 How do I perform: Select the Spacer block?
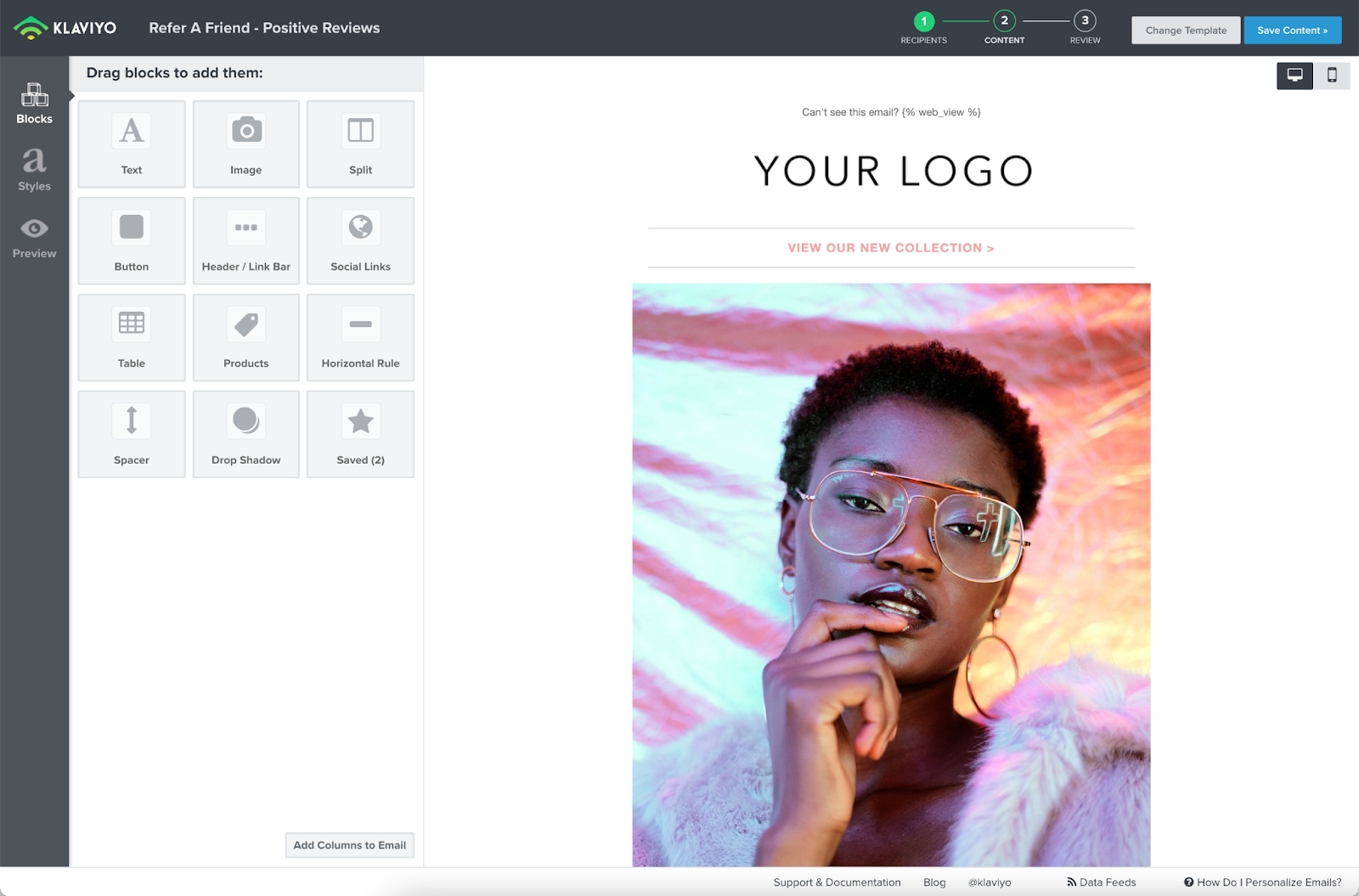132,435
